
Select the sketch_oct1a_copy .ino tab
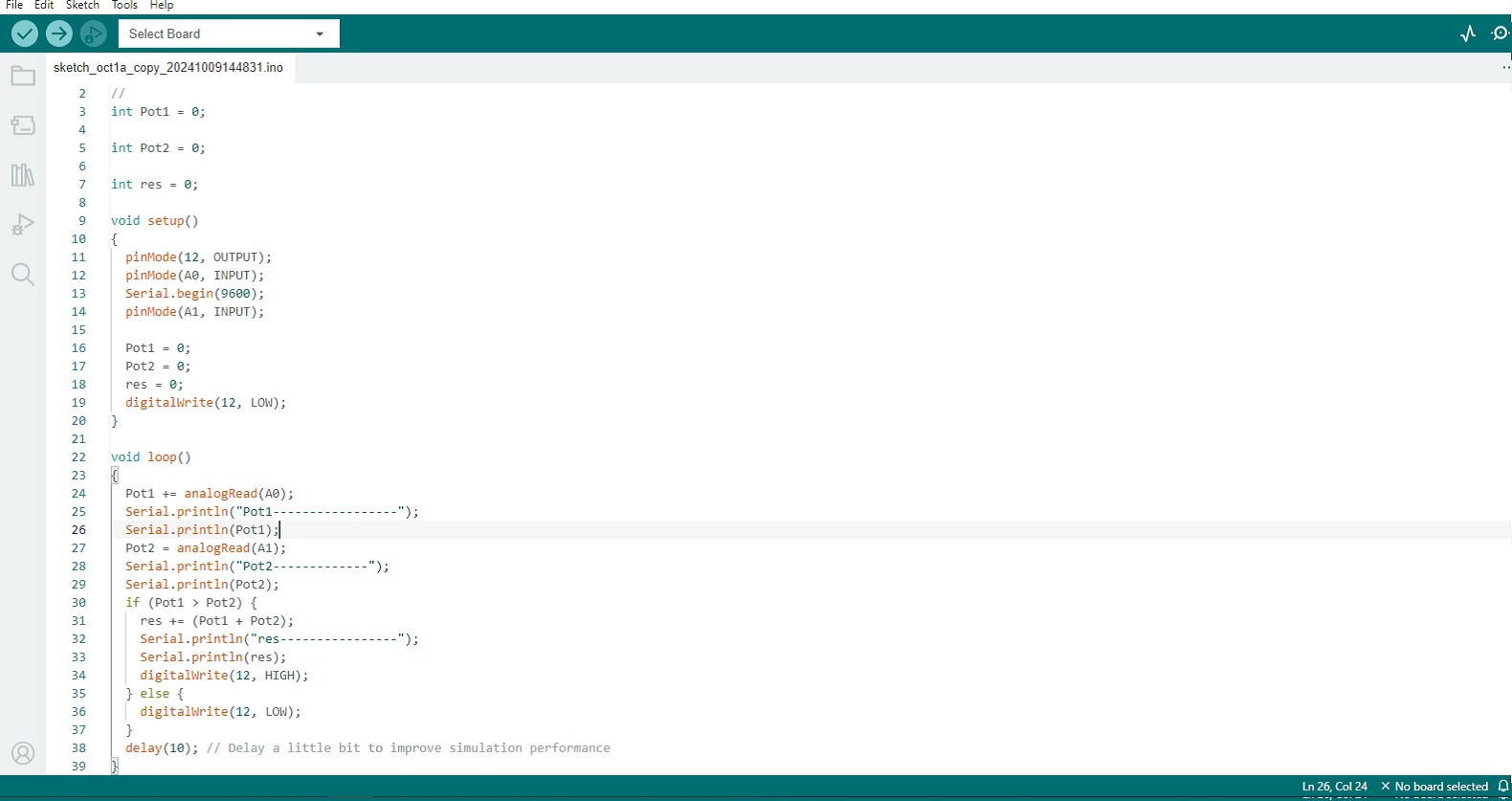168,68
